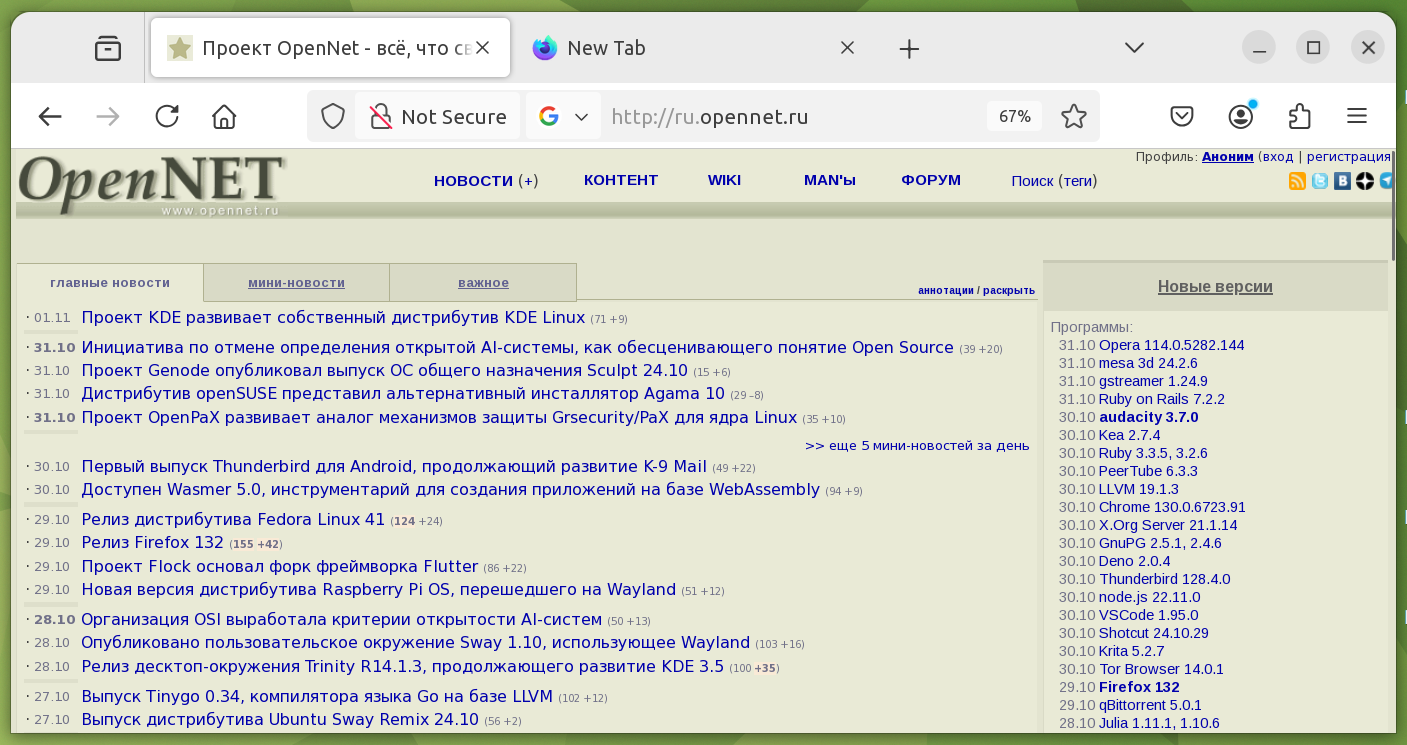This screenshot has height=745, width=1407.
Task: Select the главные новости tab
Action: (110, 283)
